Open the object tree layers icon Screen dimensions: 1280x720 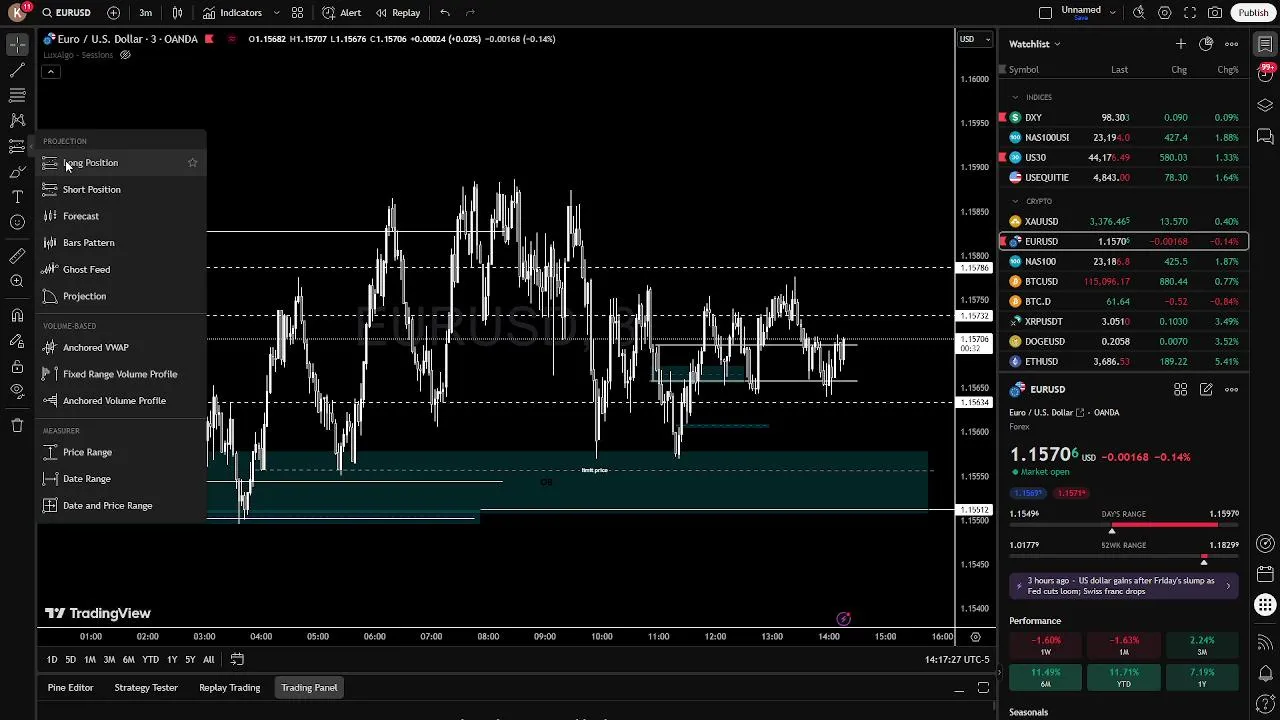1266,105
